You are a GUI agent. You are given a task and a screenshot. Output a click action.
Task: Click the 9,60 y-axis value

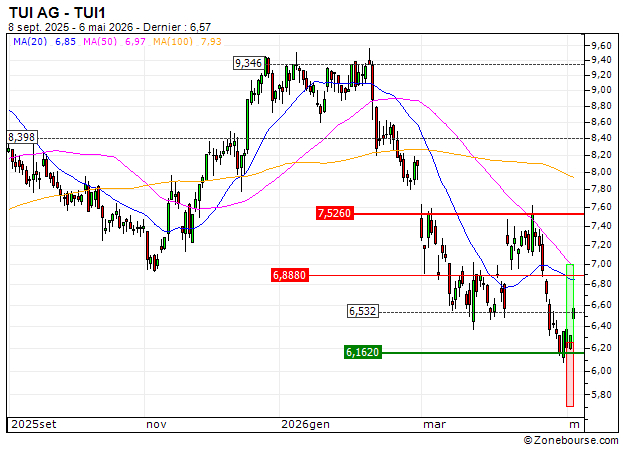click(601, 46)
